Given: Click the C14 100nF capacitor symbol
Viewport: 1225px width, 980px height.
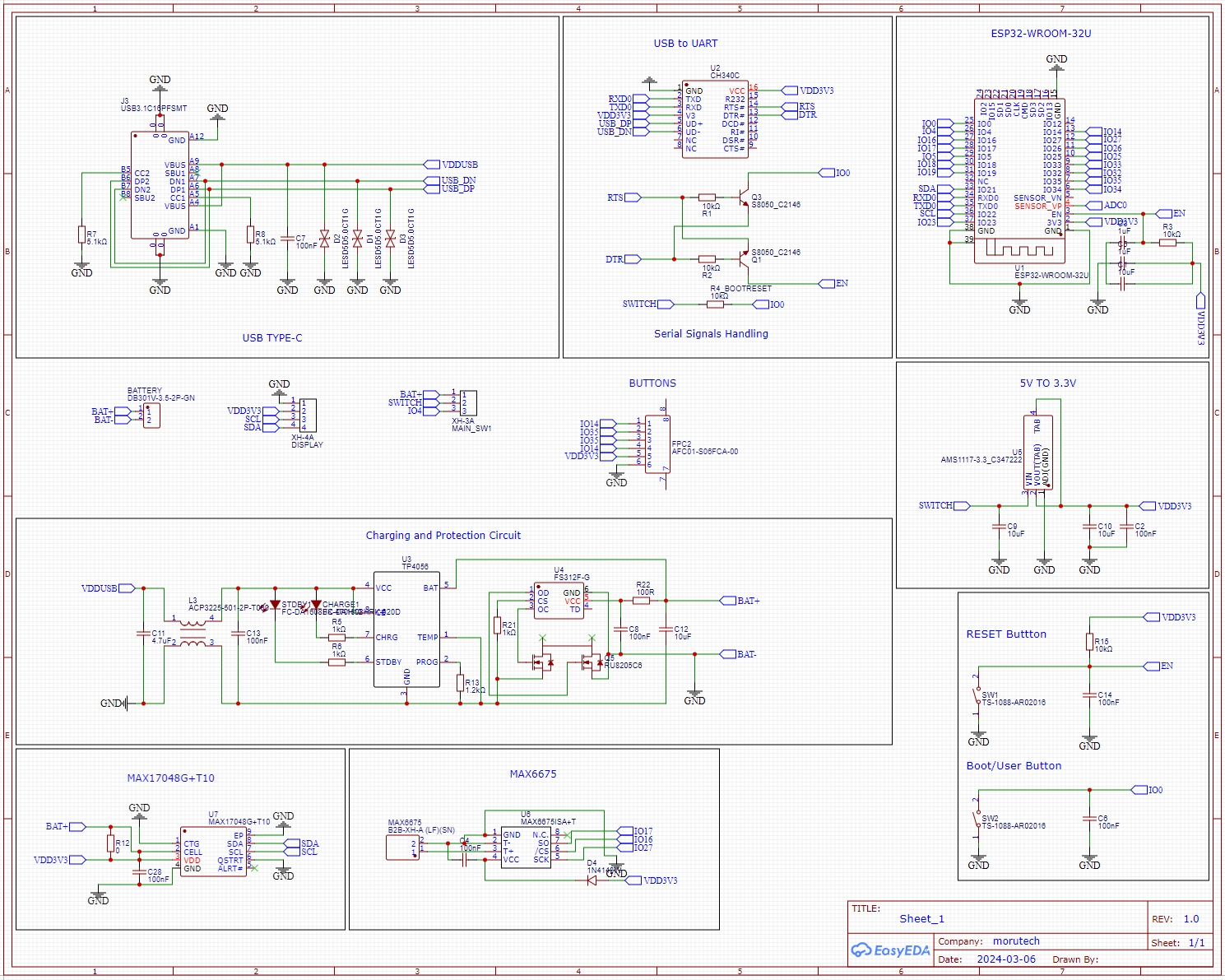Looking at the screenshot, I should [x=1089, y=695].
